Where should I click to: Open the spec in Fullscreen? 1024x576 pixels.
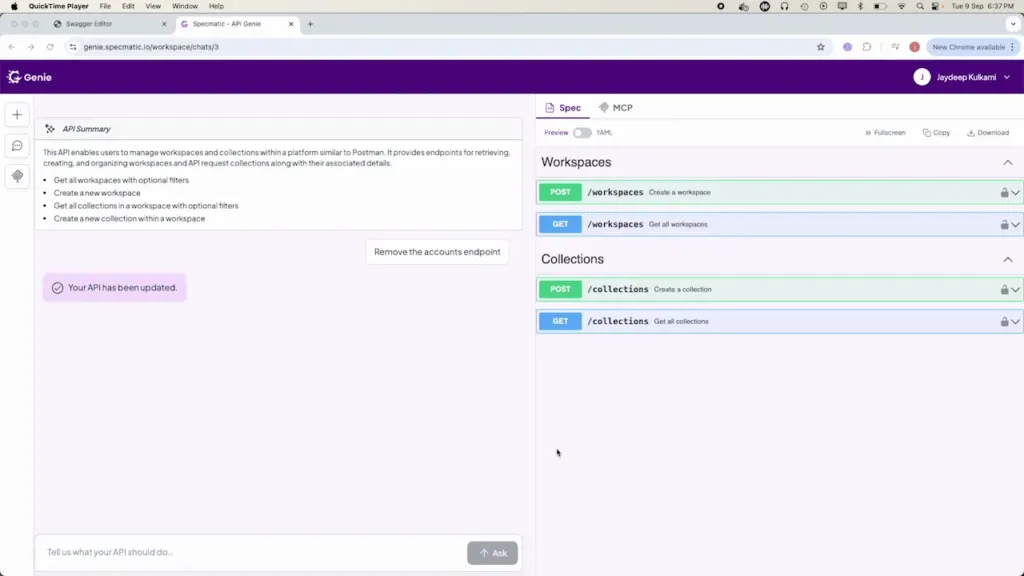click(x=884, y=133)
